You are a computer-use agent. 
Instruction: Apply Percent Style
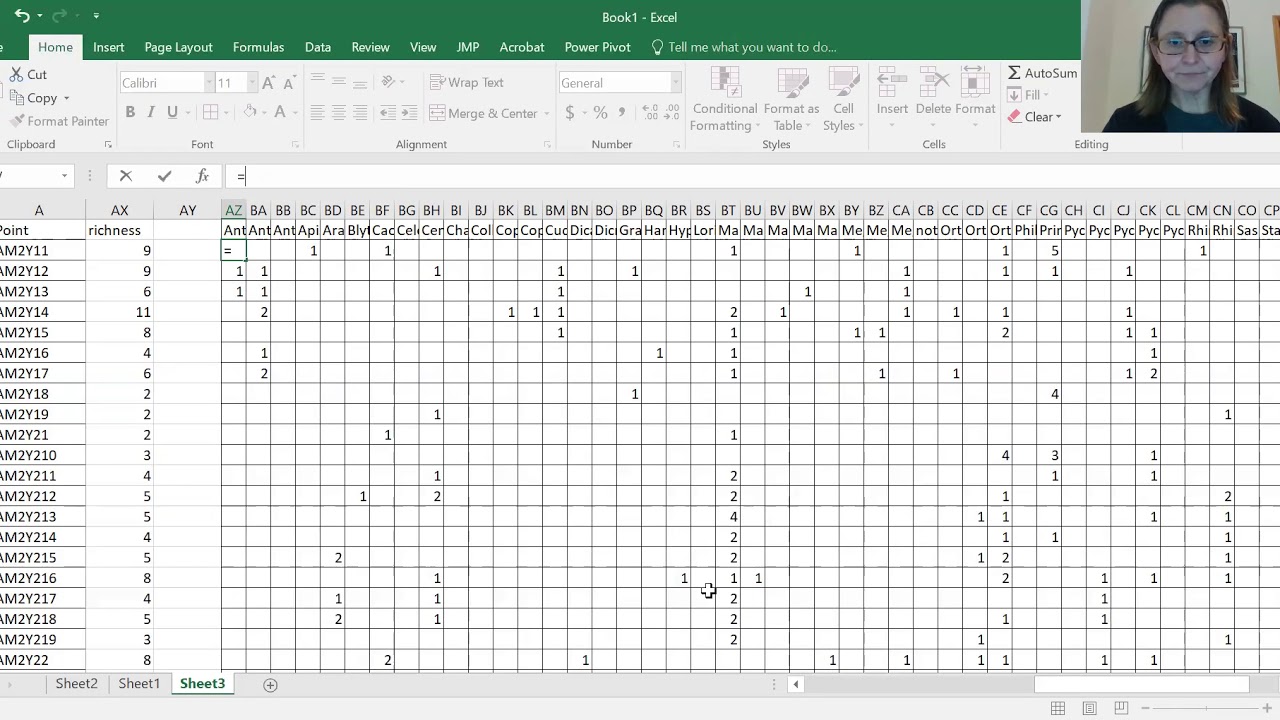tap(600, 113)
